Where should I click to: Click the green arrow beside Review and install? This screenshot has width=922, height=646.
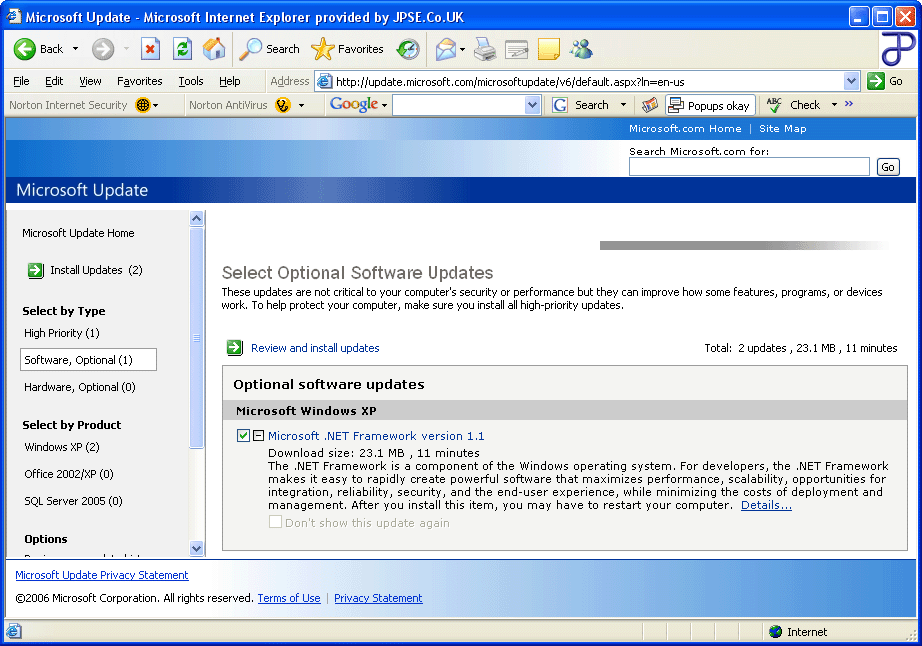pos(235,348)
